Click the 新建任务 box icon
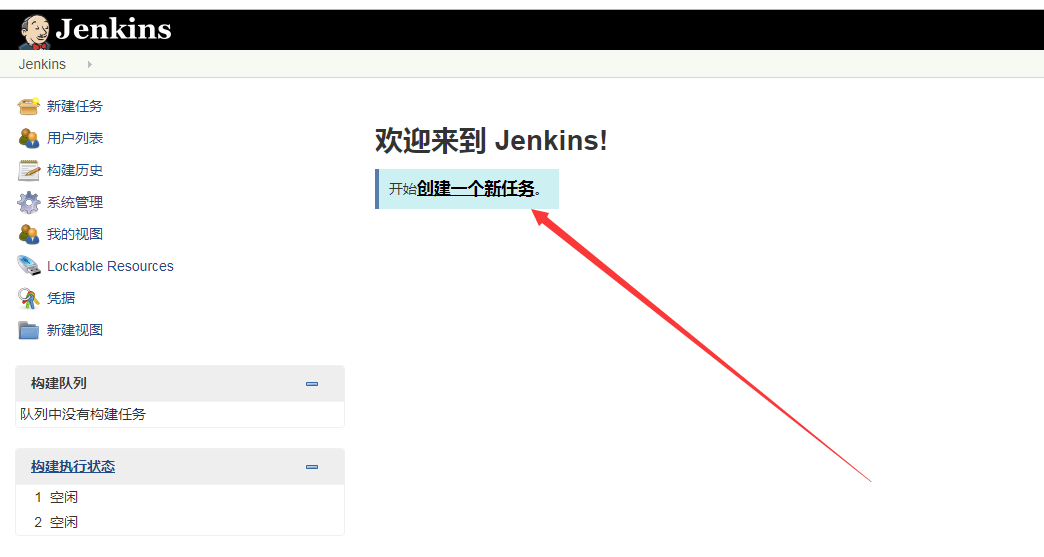The width and height of the screenshot is (1044, 557). tap(29, 106)
